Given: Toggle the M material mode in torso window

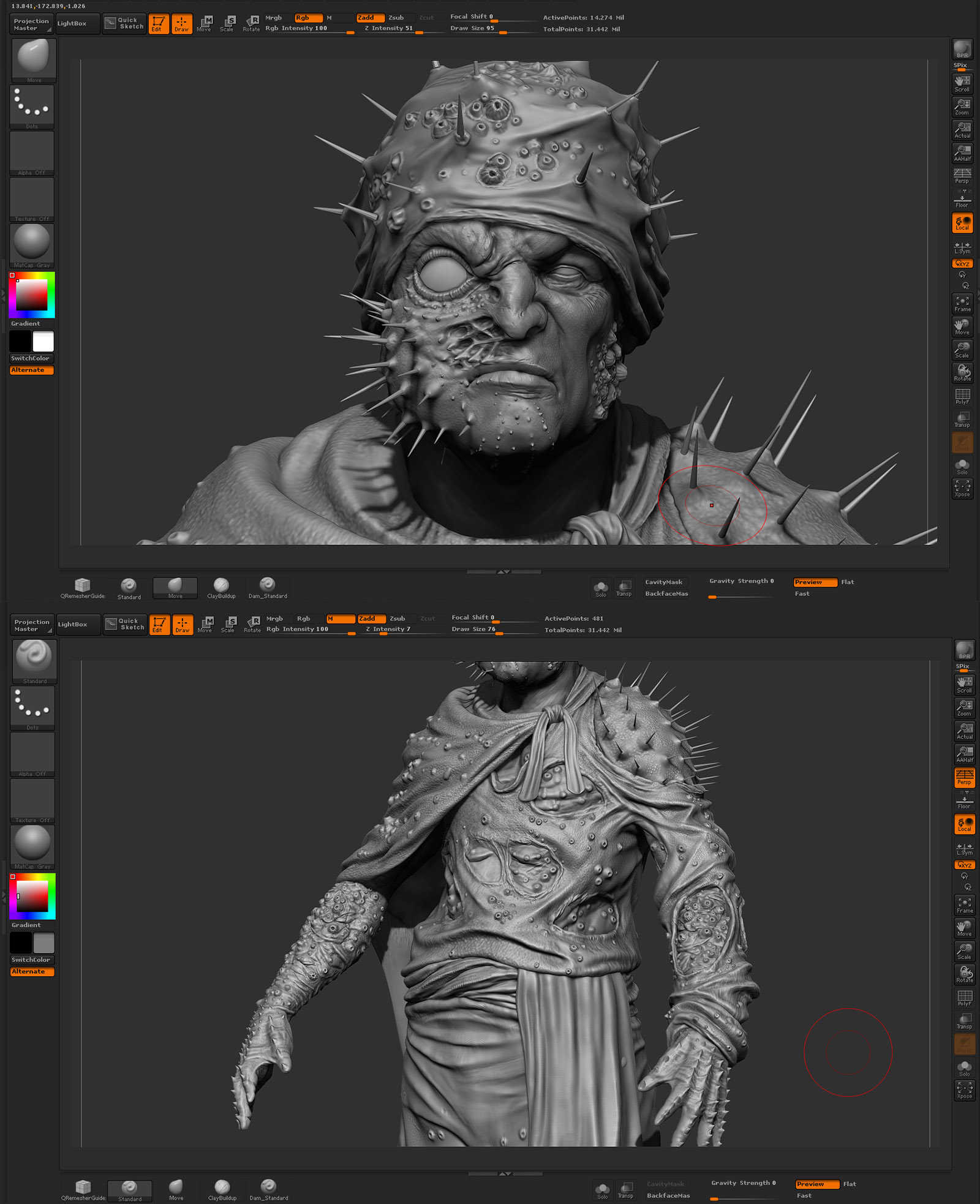Looking at the screenshot, I should [341, 619].
